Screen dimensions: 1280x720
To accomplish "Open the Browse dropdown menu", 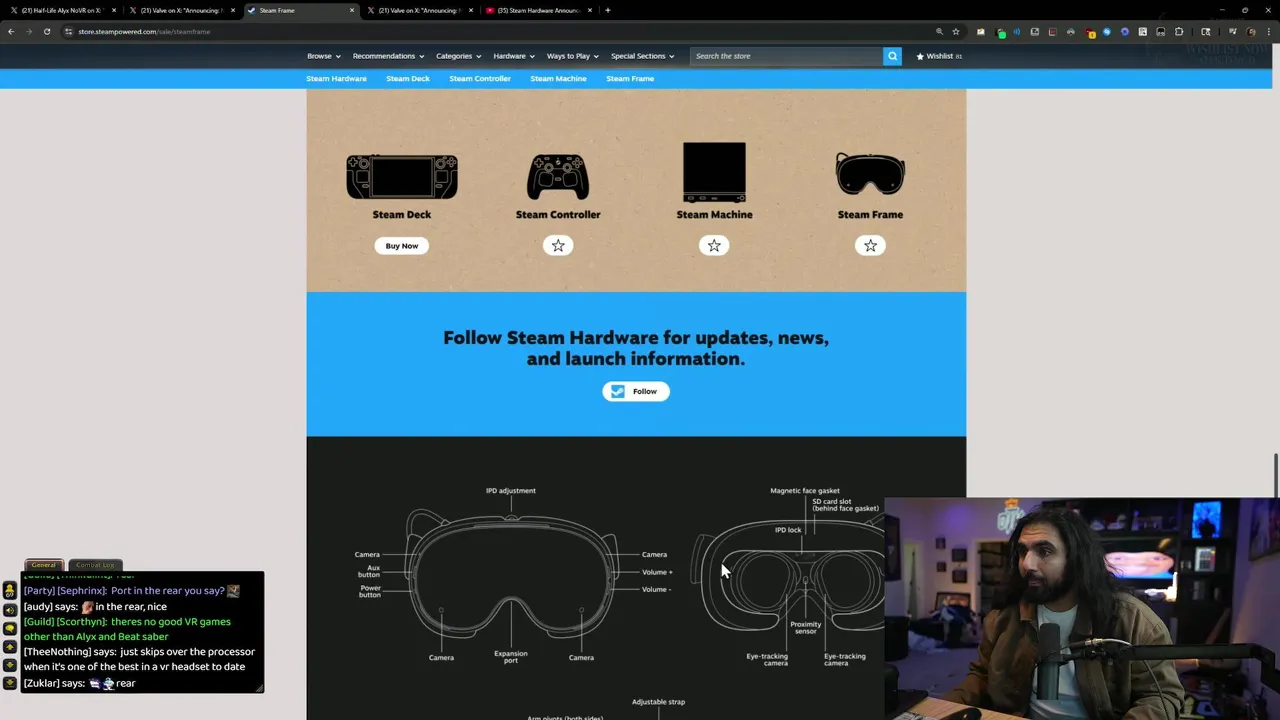I will 324,56.
